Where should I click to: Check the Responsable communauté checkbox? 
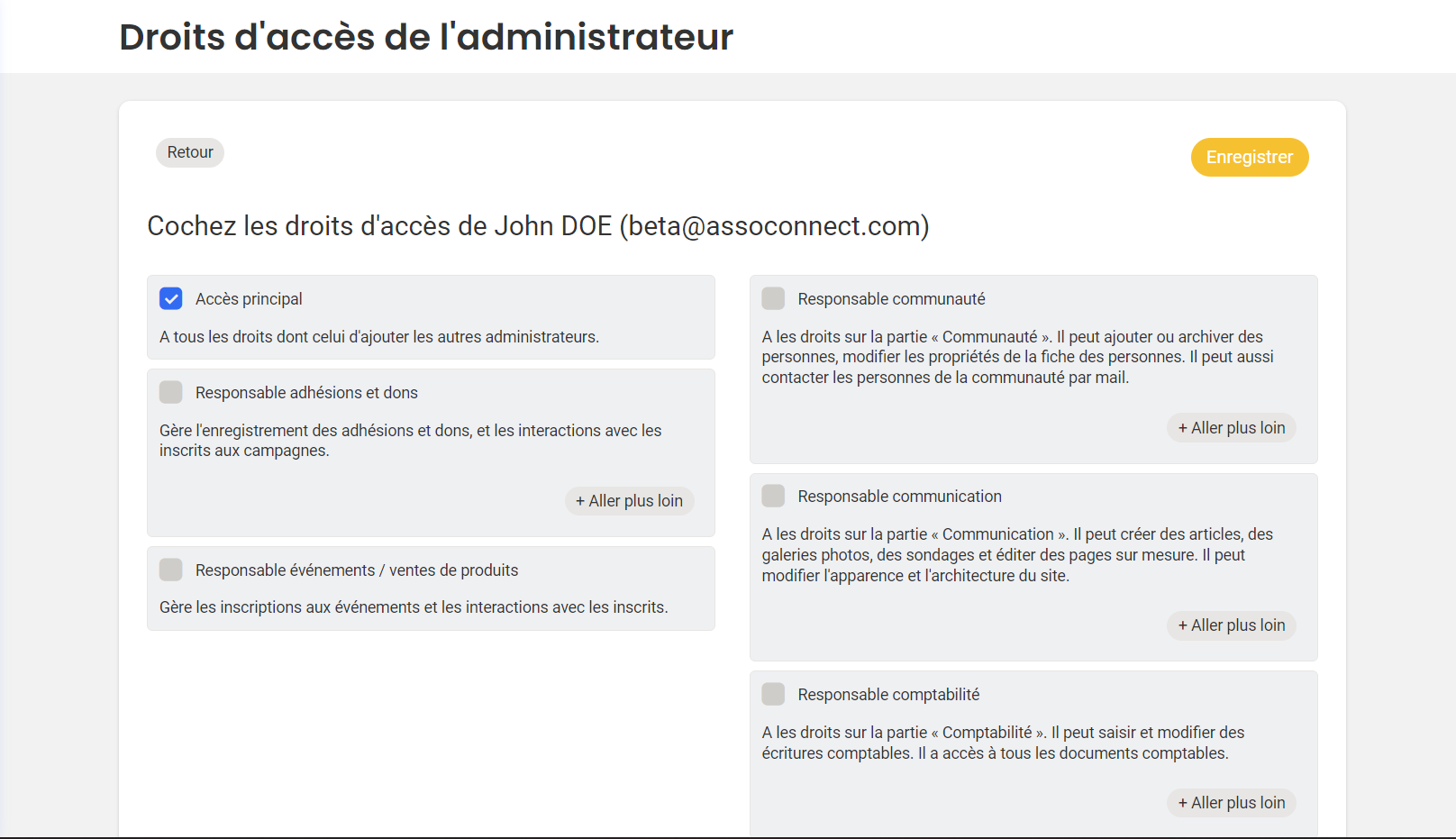click(773, 298)
